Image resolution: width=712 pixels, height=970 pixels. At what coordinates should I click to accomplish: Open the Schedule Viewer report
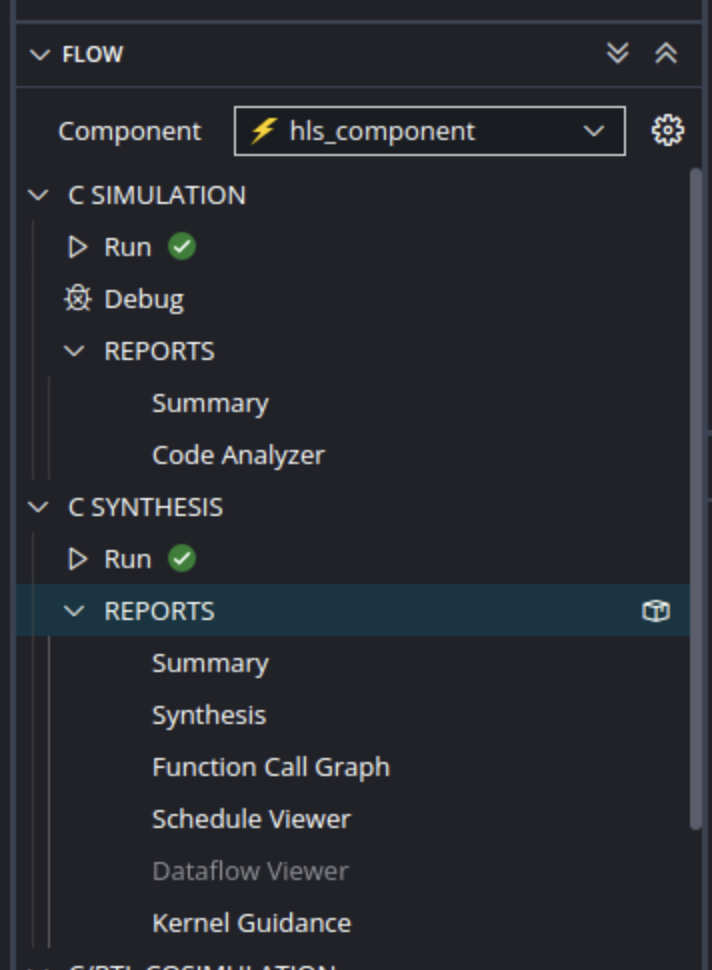[251, 819]
